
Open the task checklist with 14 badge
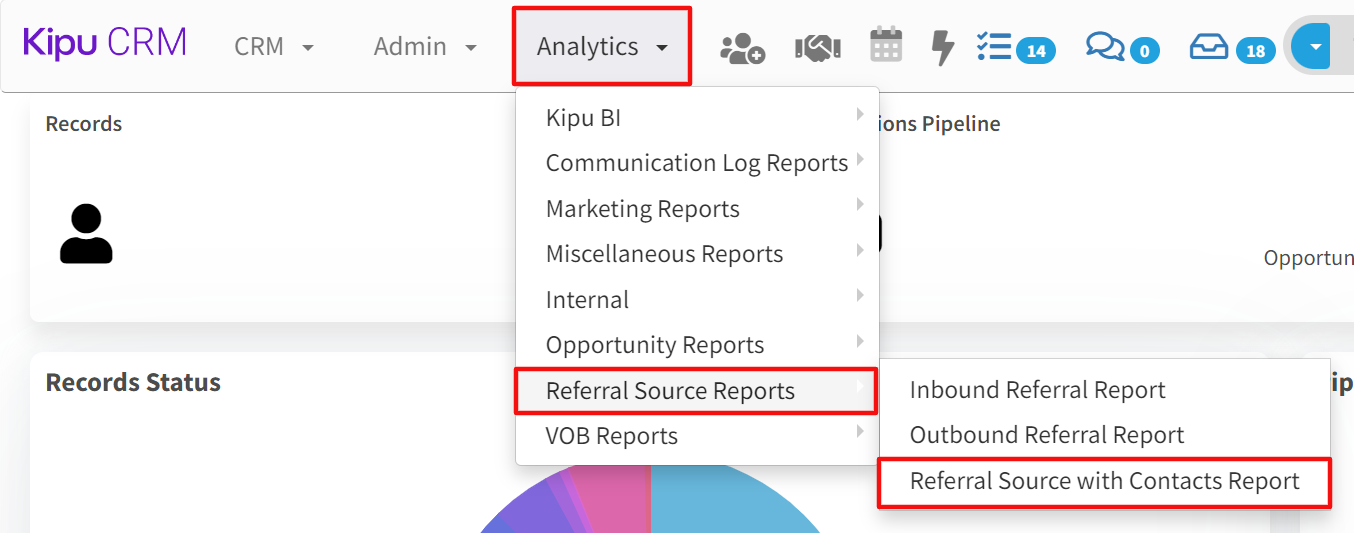point(1014,47)
